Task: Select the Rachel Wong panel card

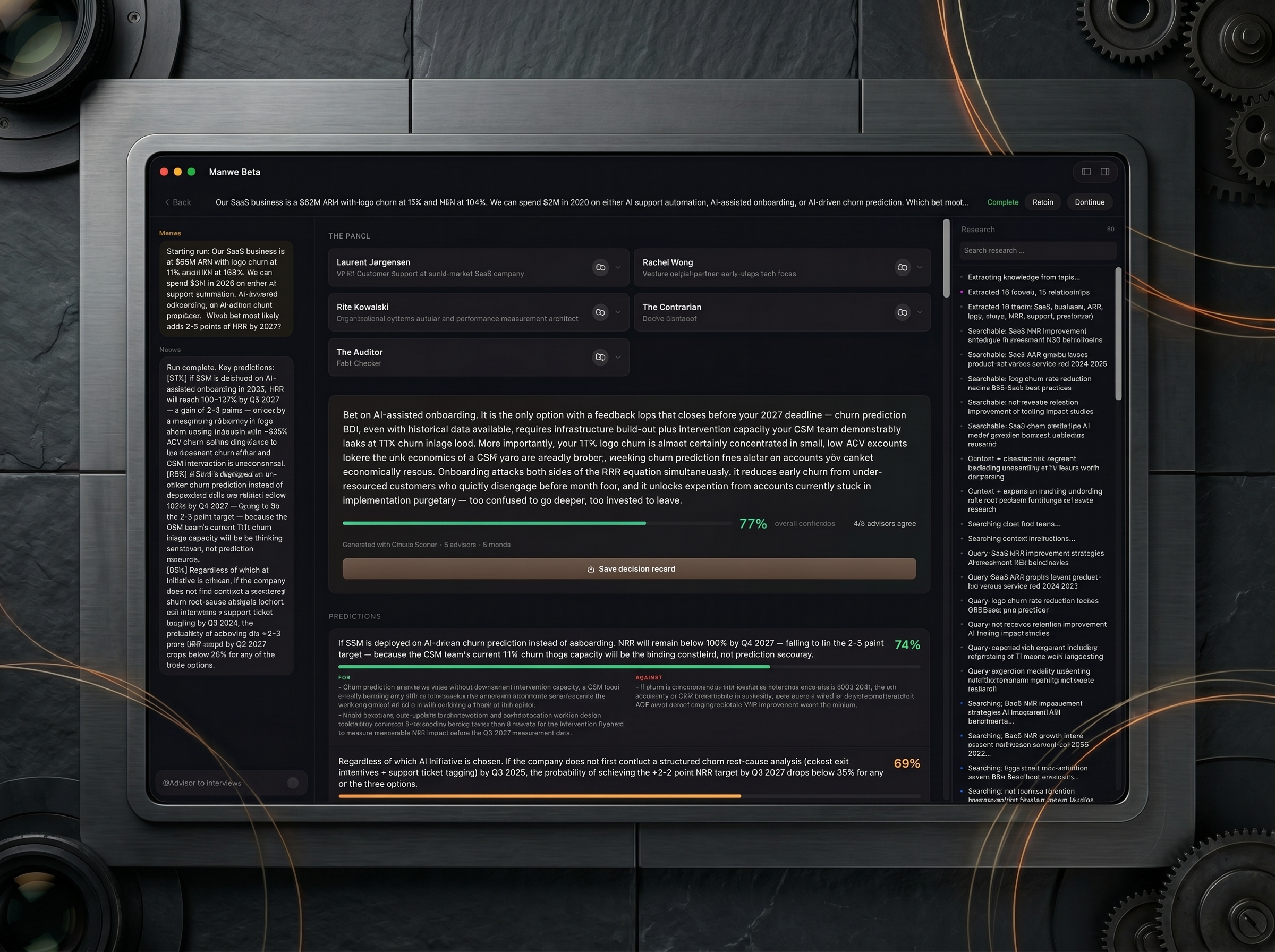Action: (x=782, y=267)
